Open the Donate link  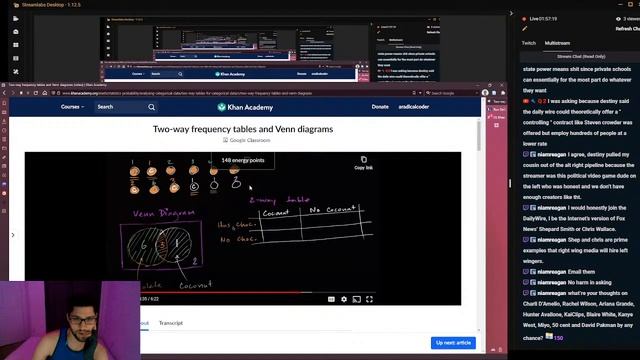380,107
